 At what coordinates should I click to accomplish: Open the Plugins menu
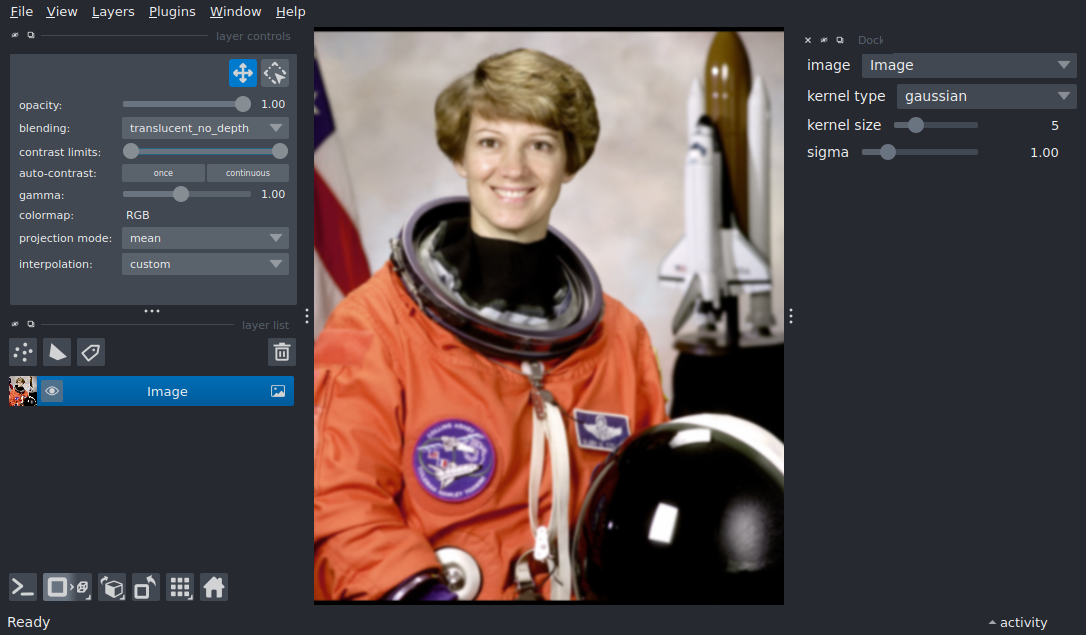click(171, 12)
